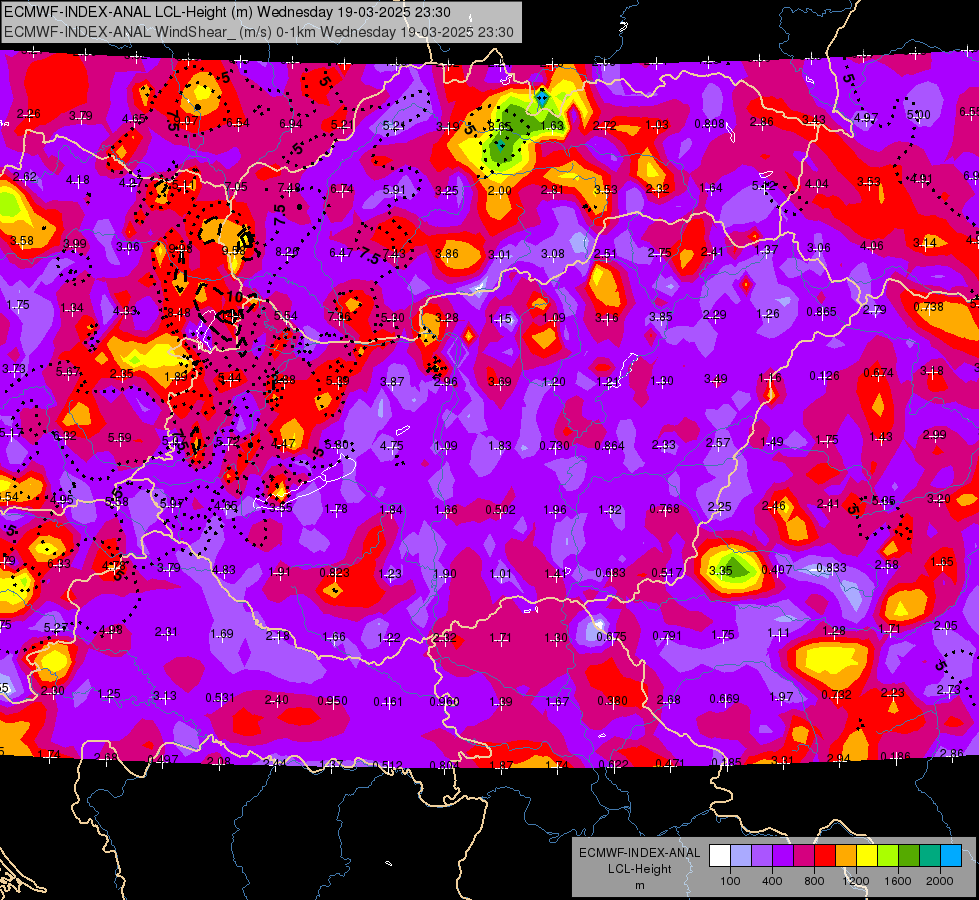The width and height of the screenshot is (979, 900).
Task: Click the grid value 0.531
Action: [220, 697]
